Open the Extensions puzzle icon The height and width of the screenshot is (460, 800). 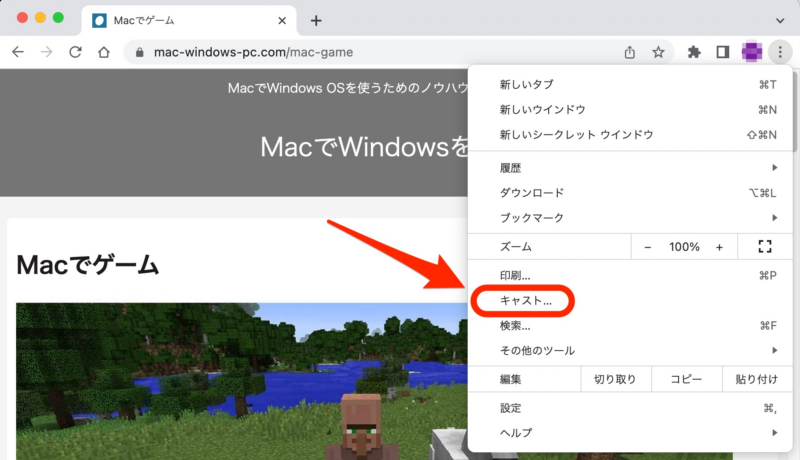click(x=694, y=52)
